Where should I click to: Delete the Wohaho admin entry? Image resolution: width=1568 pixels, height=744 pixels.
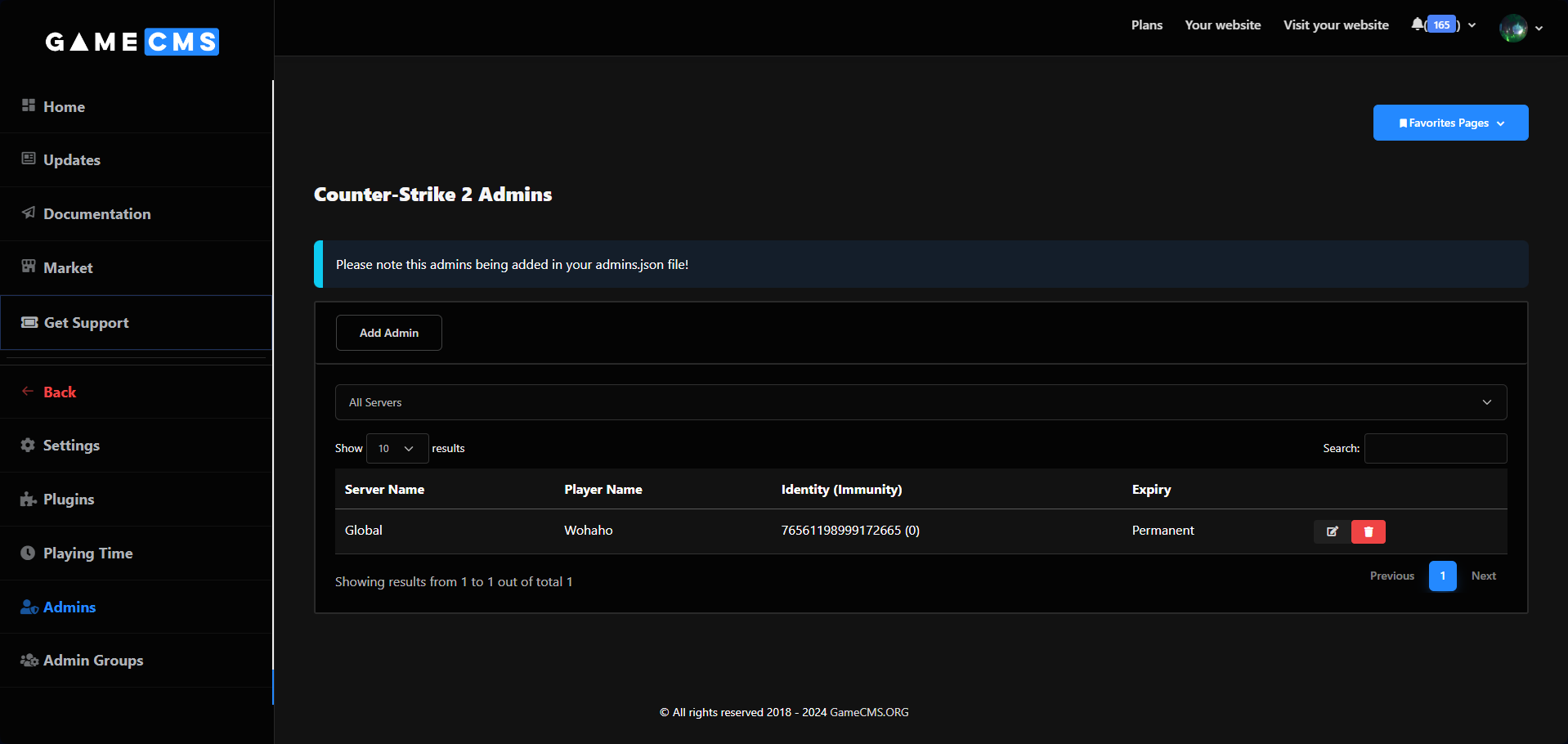pyautogui.click(x=1369, y=531)
